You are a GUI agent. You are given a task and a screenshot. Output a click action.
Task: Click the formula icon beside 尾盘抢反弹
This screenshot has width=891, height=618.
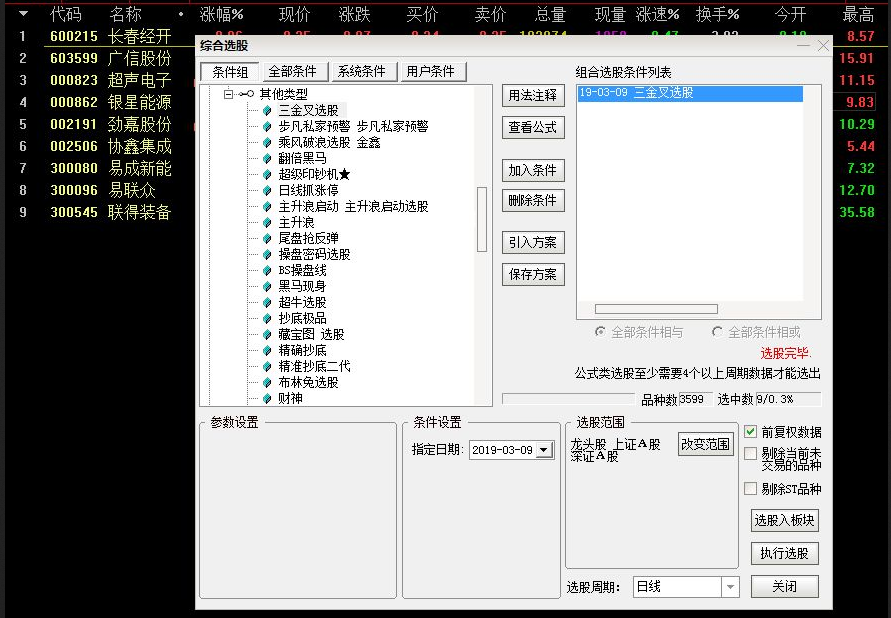coord(267,238)
